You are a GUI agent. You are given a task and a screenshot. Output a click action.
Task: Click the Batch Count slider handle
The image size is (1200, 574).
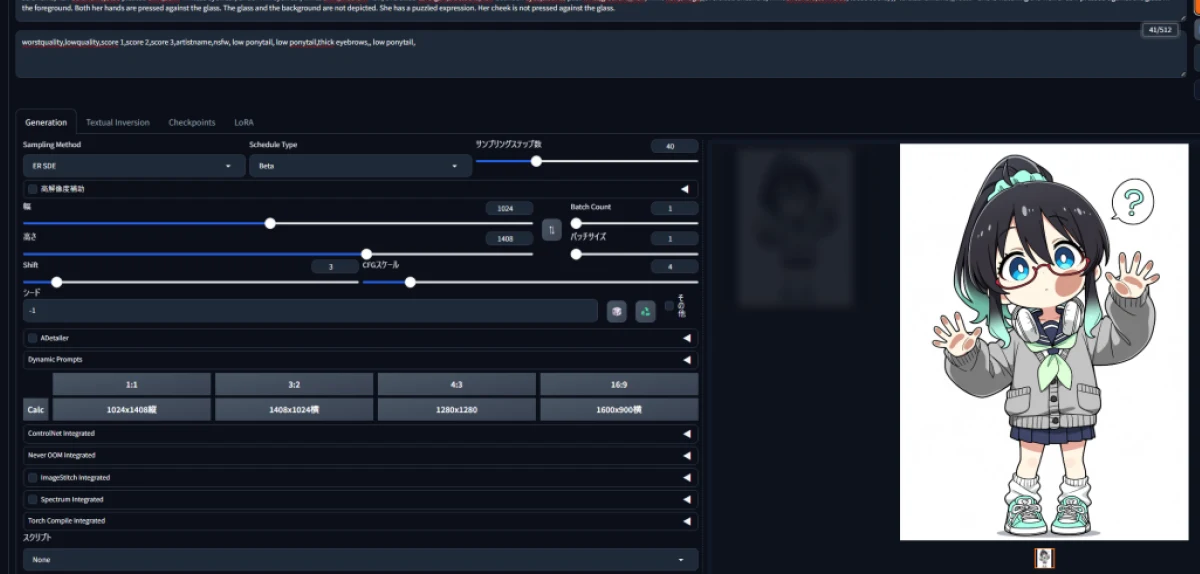click(576, 224)
